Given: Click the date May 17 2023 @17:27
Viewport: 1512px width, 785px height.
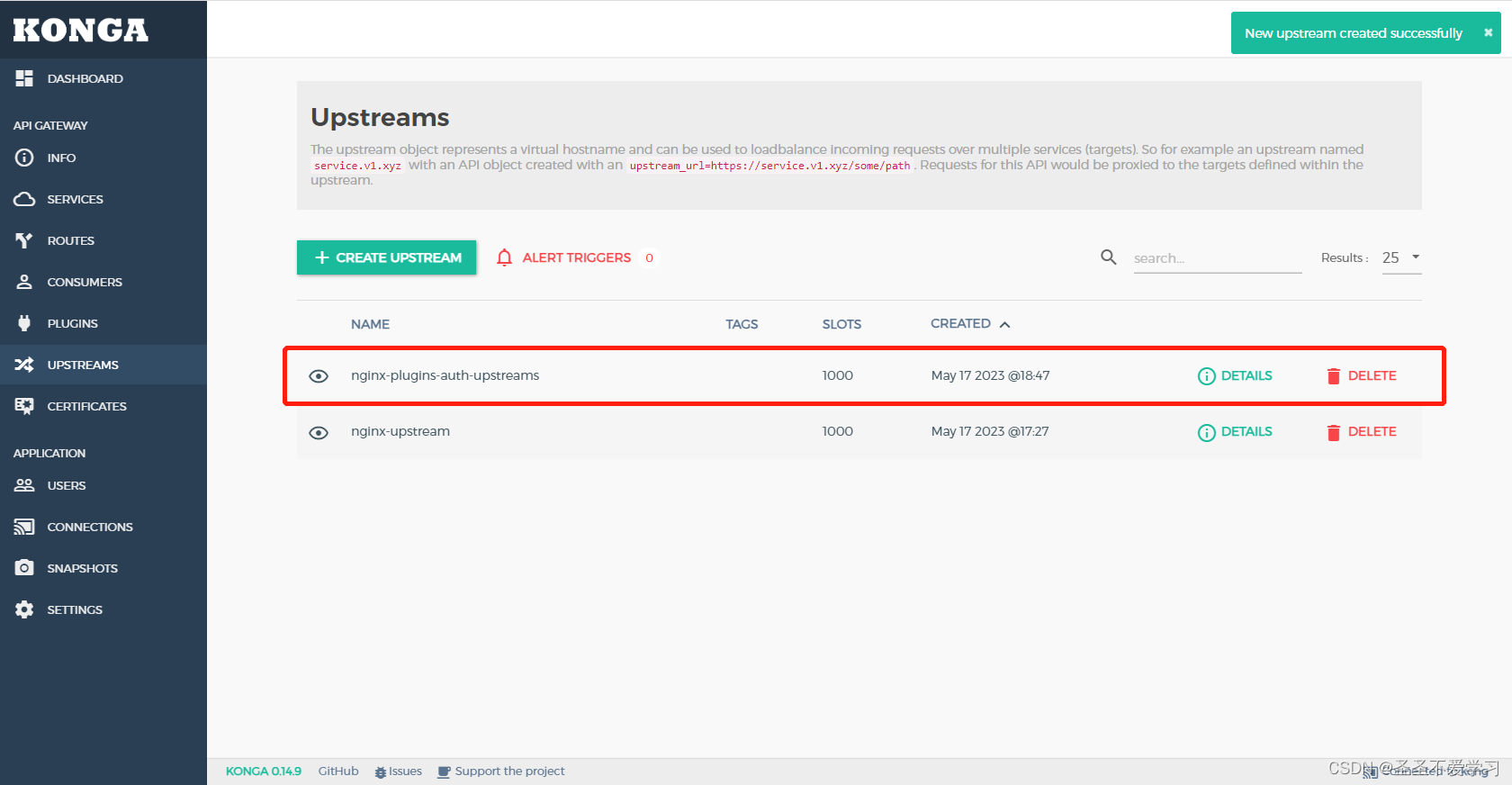Looking at the screenshot, I should pos(990,431).
